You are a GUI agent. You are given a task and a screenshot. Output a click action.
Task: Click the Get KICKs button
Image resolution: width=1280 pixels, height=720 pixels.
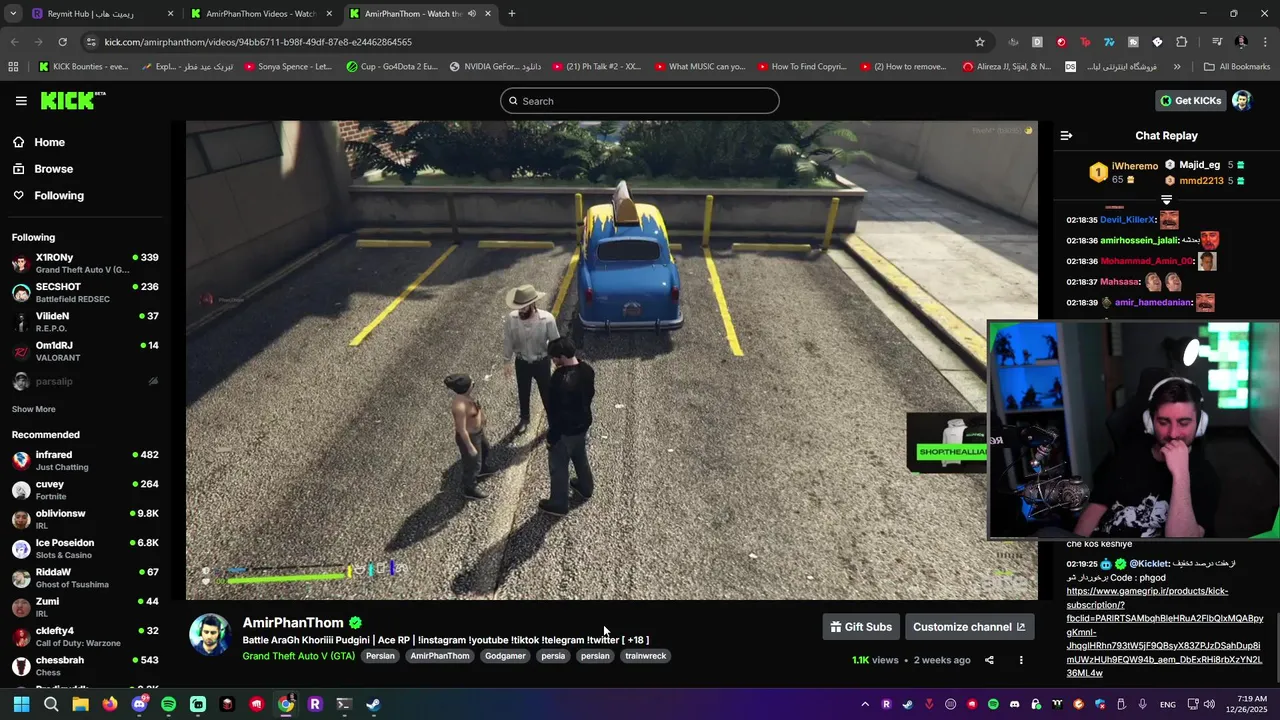(1190, 101)
